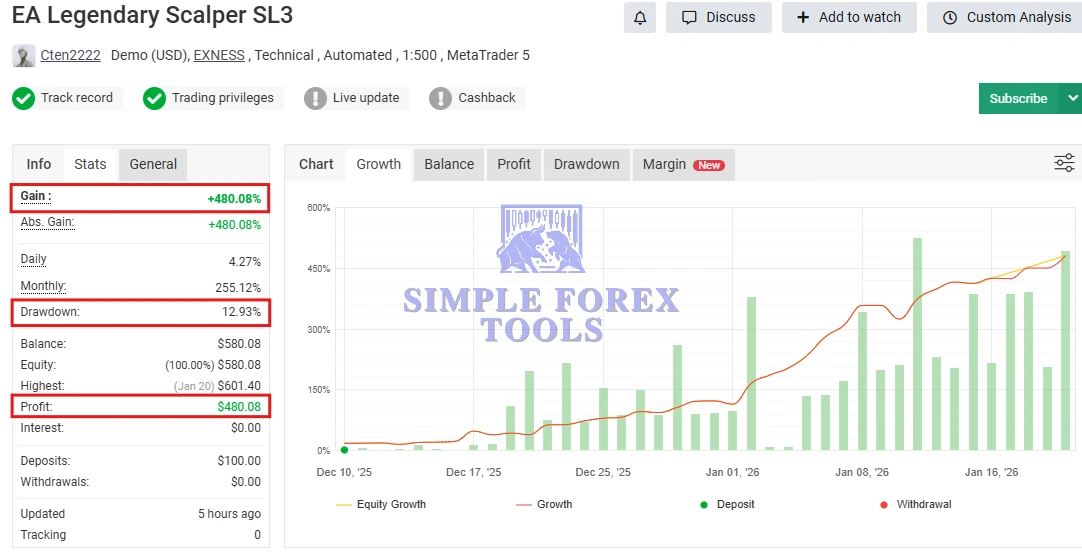This screenshot has width=1082, height=552.
Task: Select the Profit chart tab
Action: tap(514, 164)
